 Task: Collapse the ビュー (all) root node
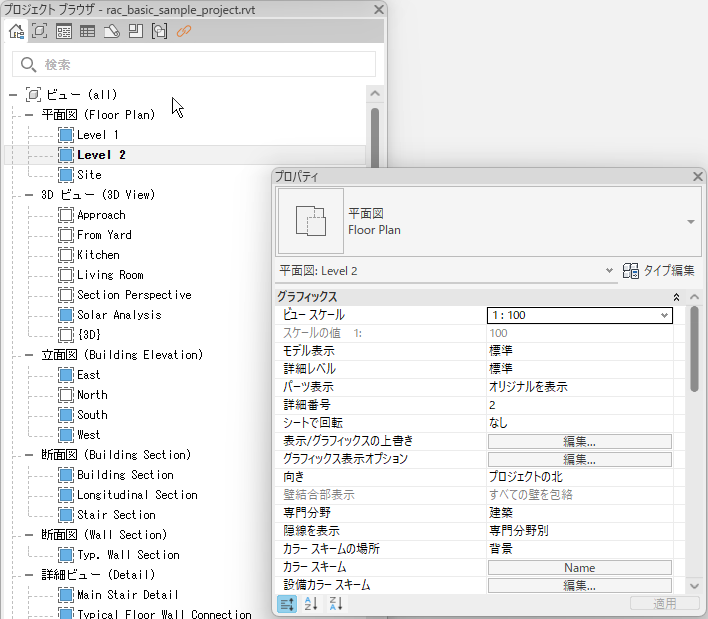pyautogui.click(x=13, y=95)
